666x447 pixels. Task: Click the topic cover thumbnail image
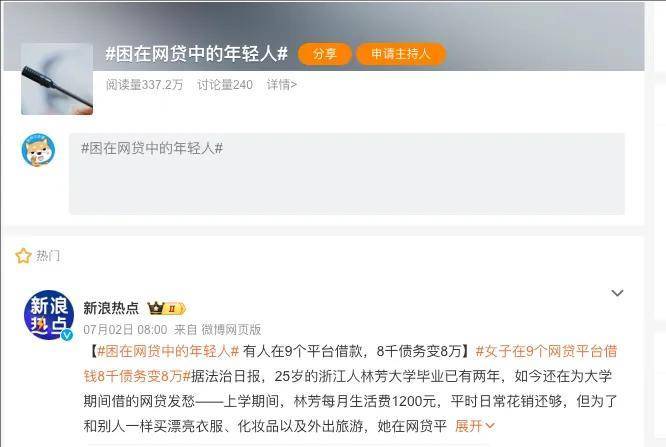point(57,79)
